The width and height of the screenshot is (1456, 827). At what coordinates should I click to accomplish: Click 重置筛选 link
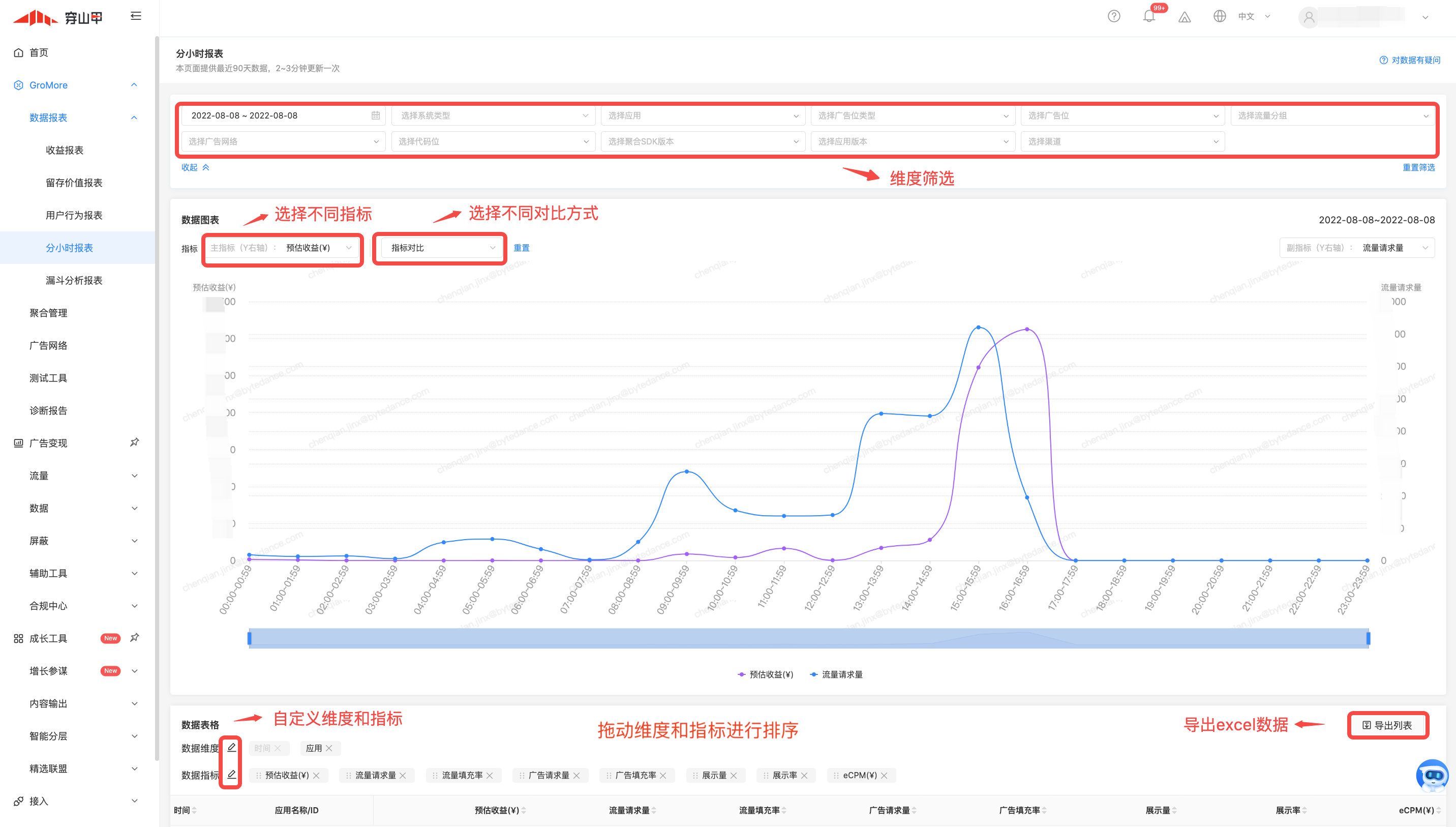(x=1418, y=167)
